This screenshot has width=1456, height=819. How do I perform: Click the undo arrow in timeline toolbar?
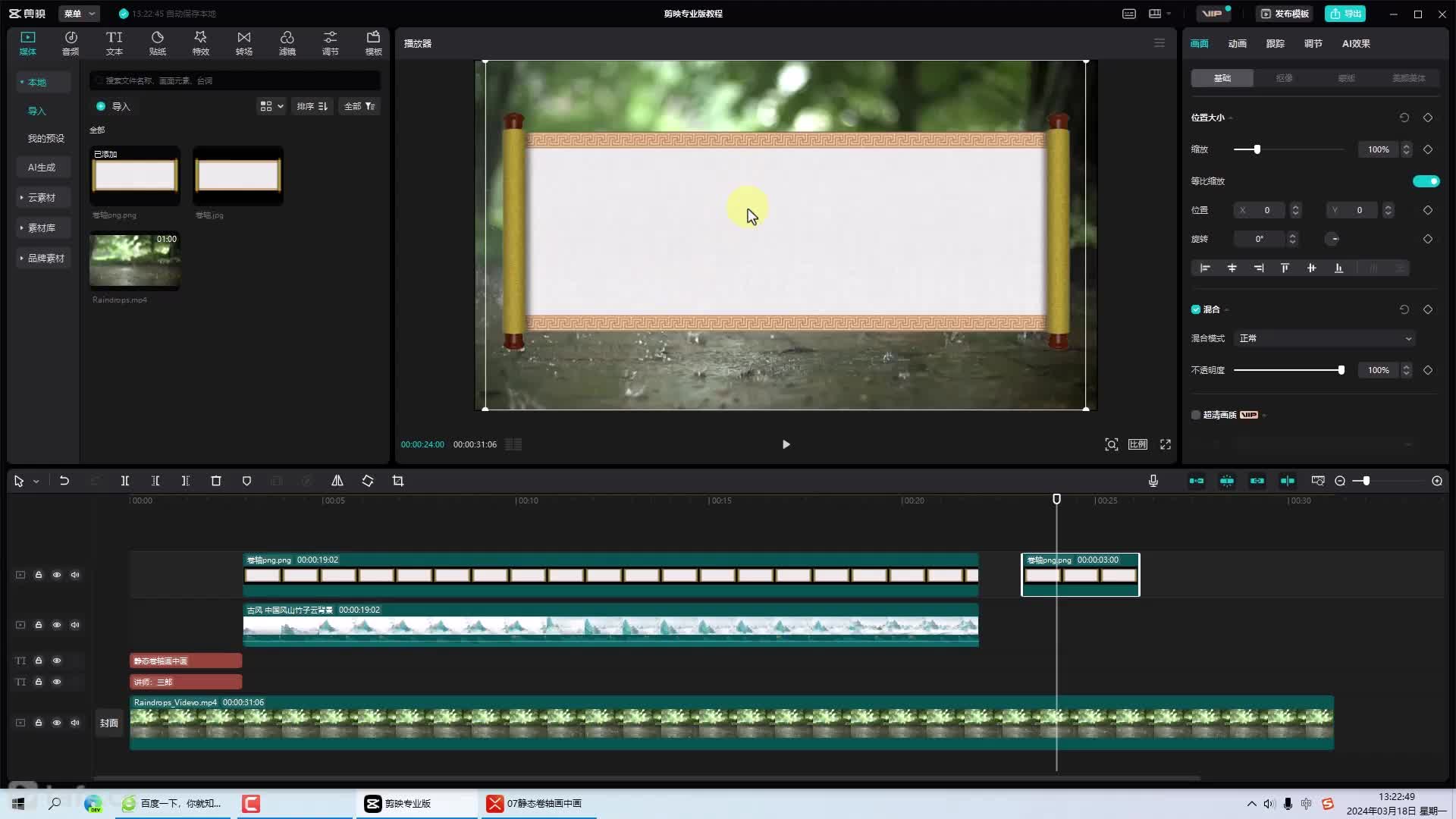pos(64,481)
